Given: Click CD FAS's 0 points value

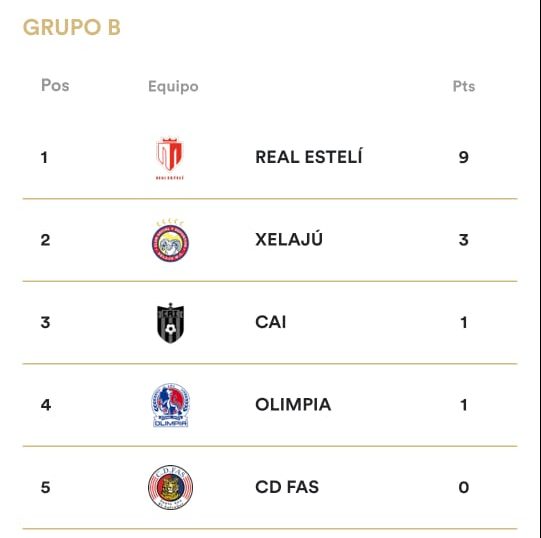Looking at the screenshot, I should pos(464,487).
